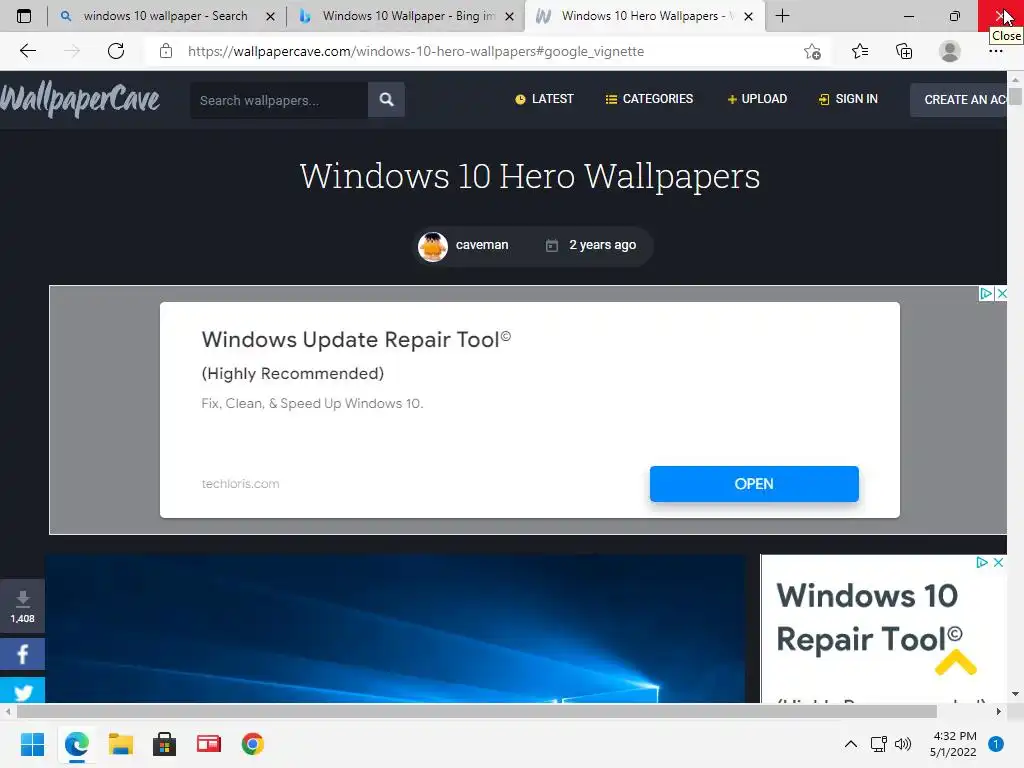1024x768 pixels.
Task: Open clock showing 4:32 PM
Action: coord(953,744)
